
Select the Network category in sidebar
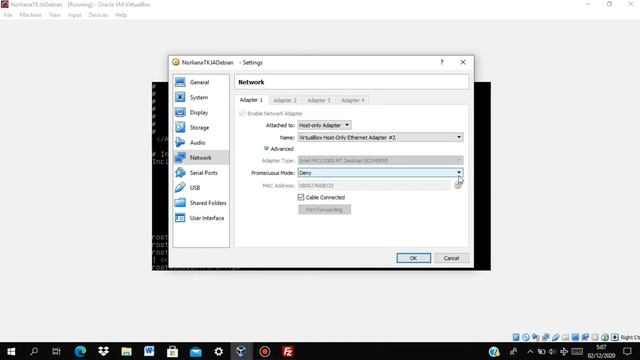pos(201,158)
